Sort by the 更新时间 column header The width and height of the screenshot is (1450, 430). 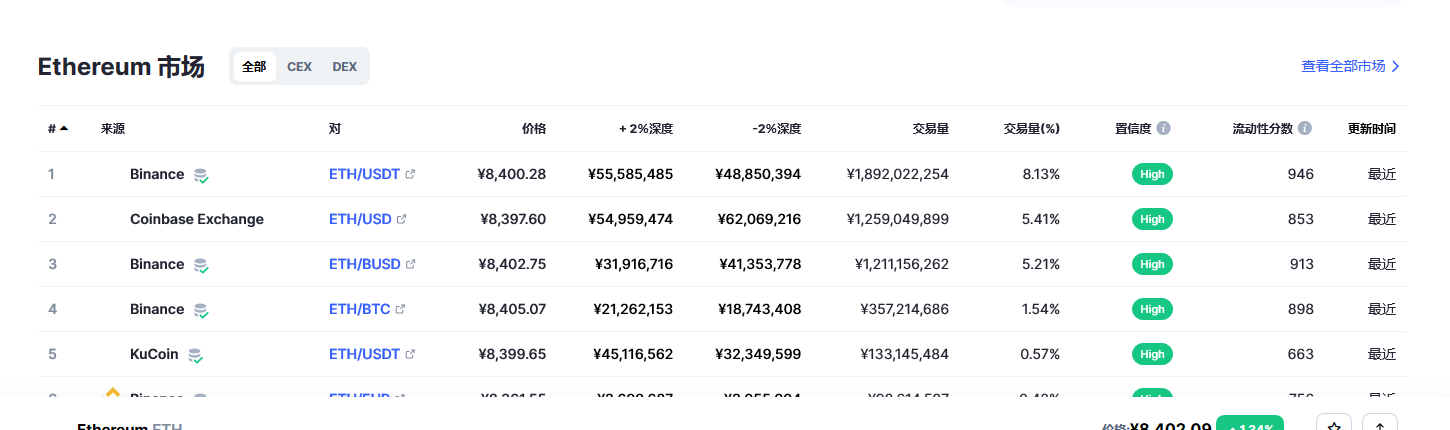pyautogui.click(x=1372, y=129)
